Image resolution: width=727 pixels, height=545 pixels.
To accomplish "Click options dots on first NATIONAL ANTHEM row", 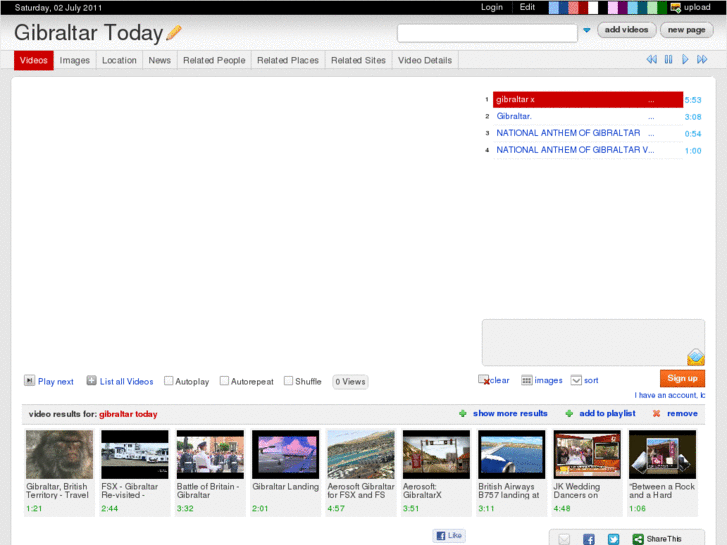I will (x=651, y=135).
